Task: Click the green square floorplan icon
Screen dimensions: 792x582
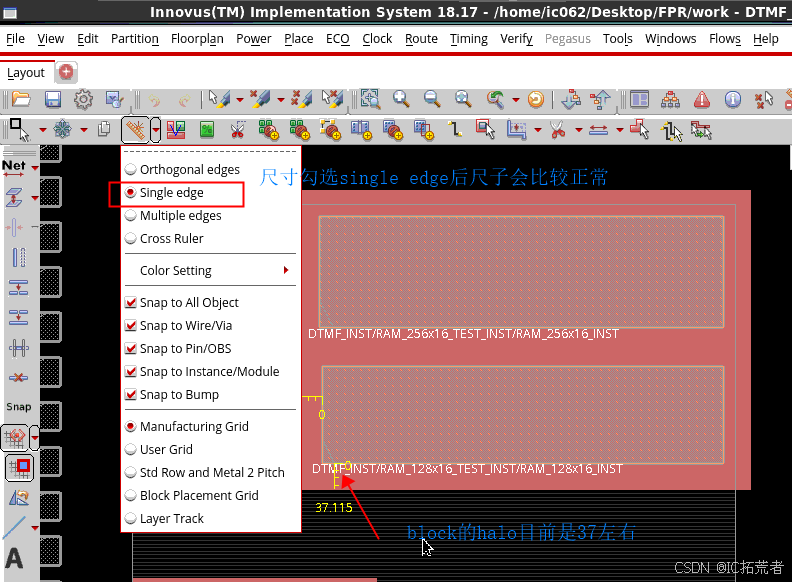Action: [x=207, y=130]
